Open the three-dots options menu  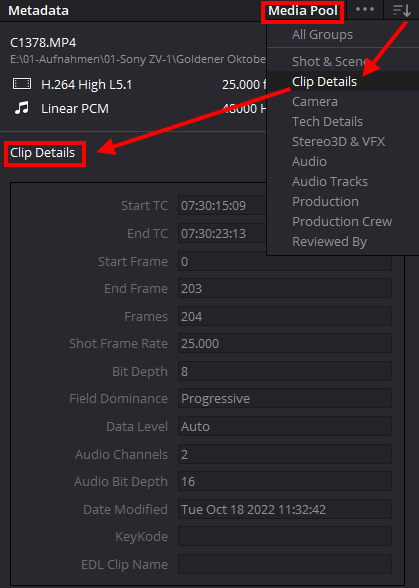(365, 10)
